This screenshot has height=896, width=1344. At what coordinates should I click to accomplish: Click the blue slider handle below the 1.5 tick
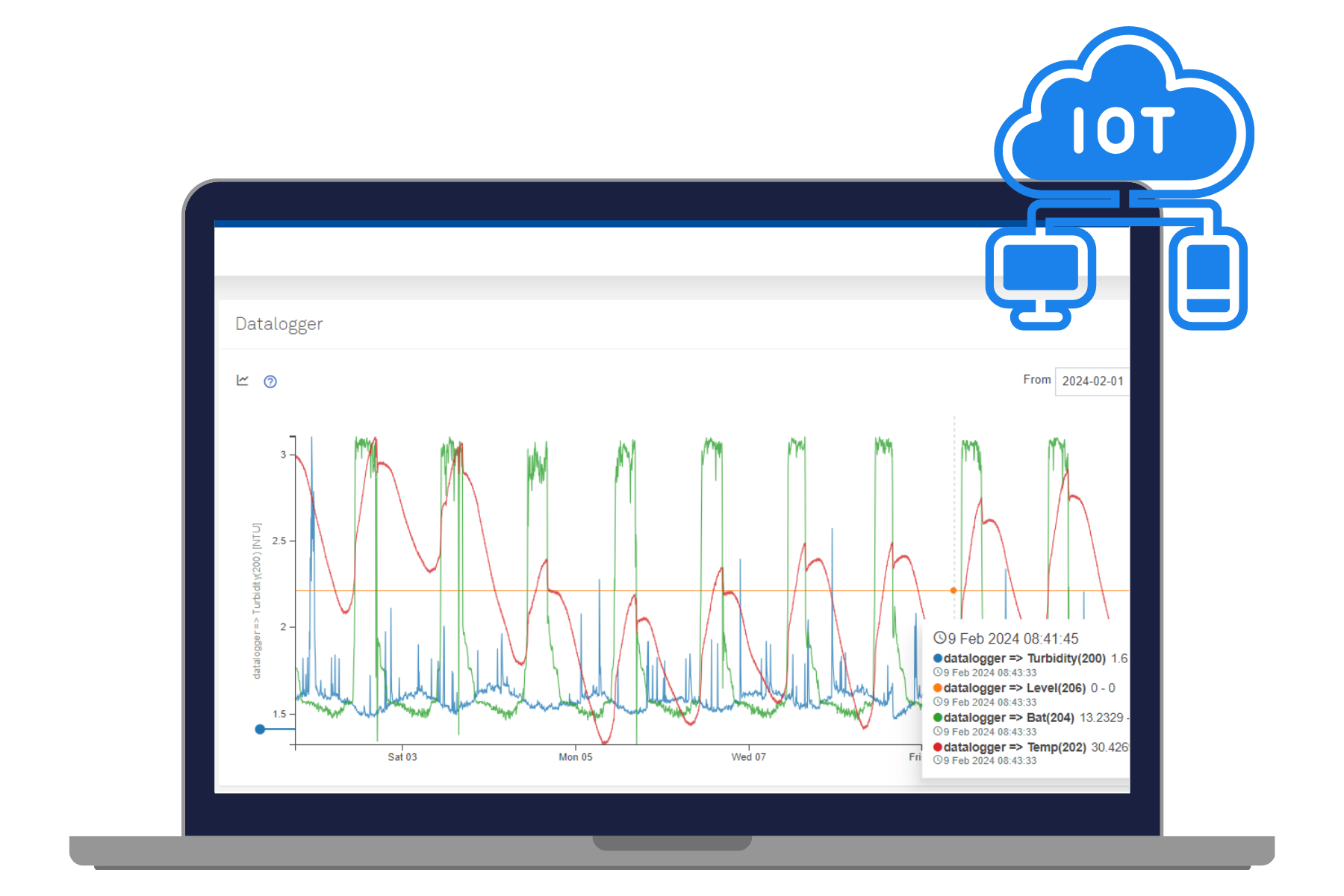(260, 729)
